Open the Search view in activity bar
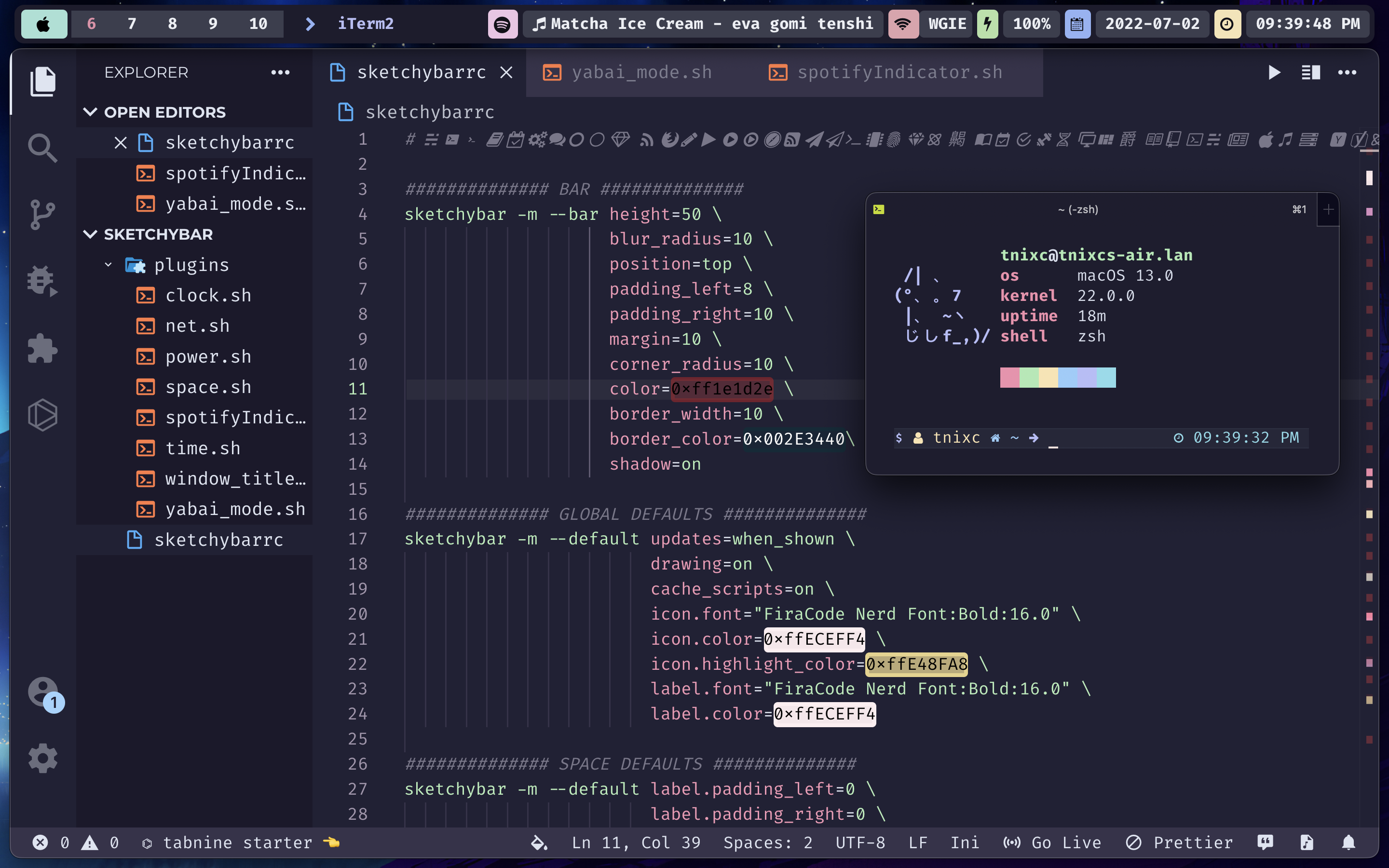The image size is (1389, 868). [x=42, y=148]
